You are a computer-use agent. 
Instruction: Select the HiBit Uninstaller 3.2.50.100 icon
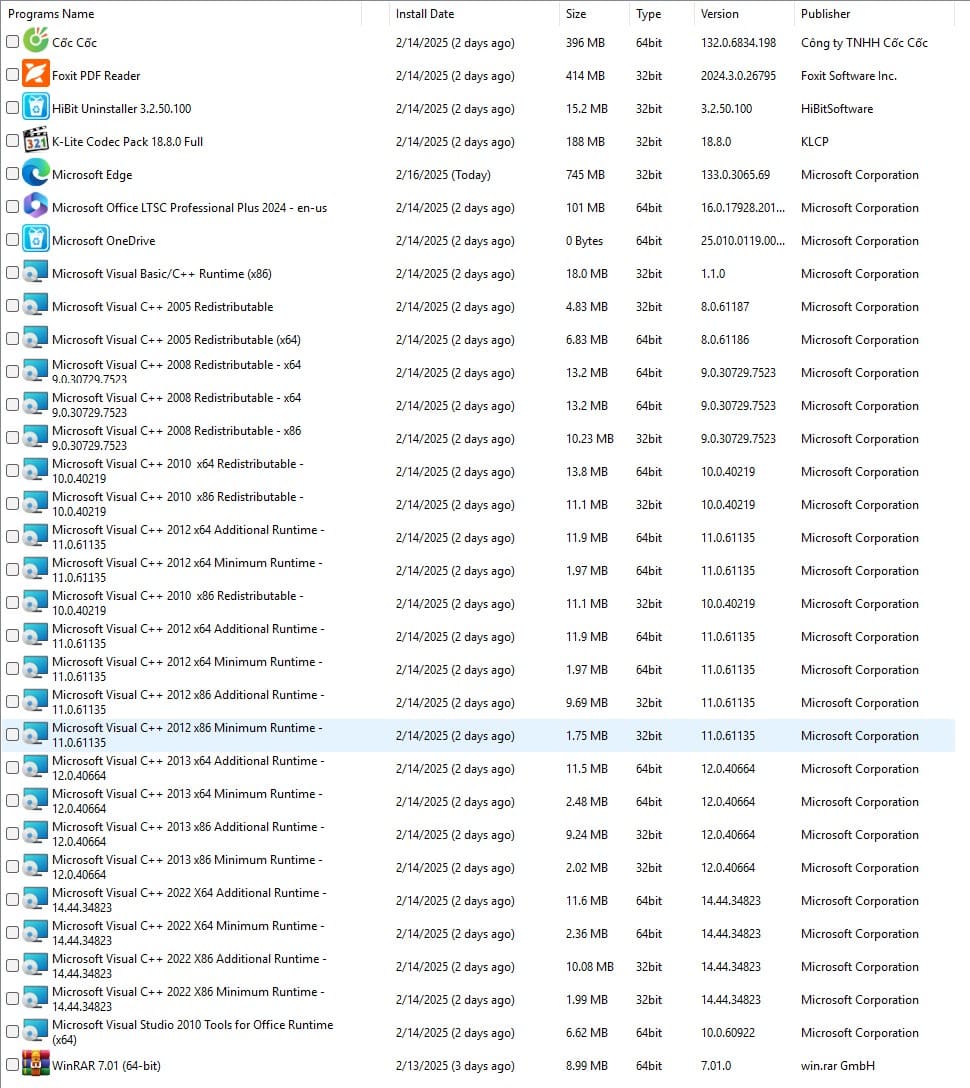click(x=35, y=107)
